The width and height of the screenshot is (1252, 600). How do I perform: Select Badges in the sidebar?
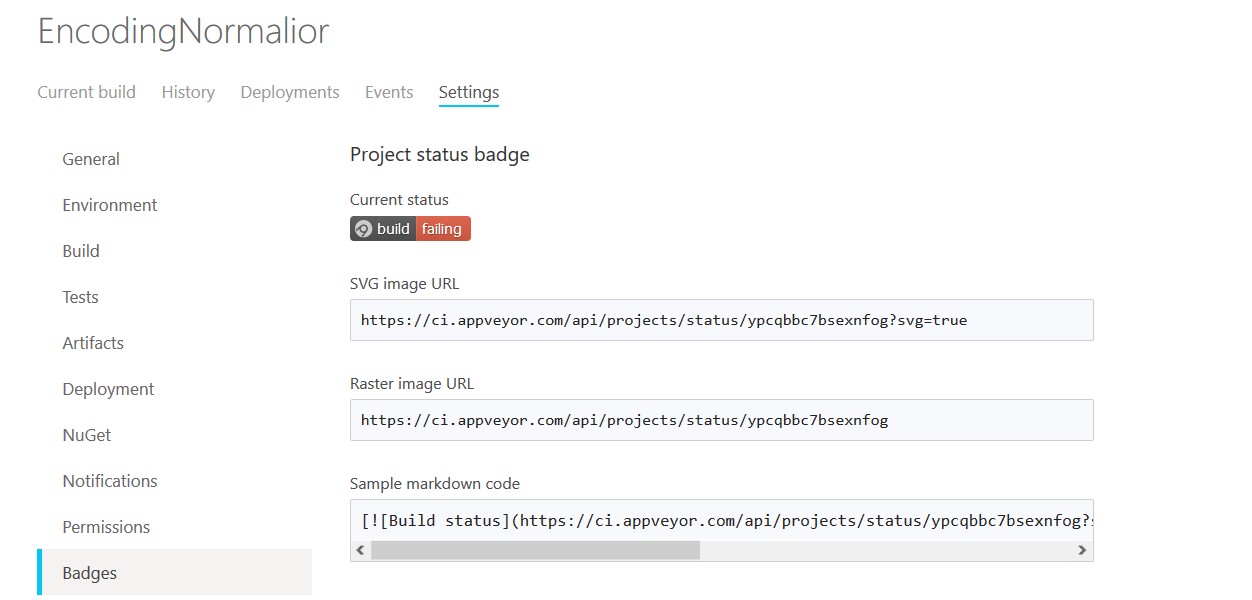pos(174,573)
